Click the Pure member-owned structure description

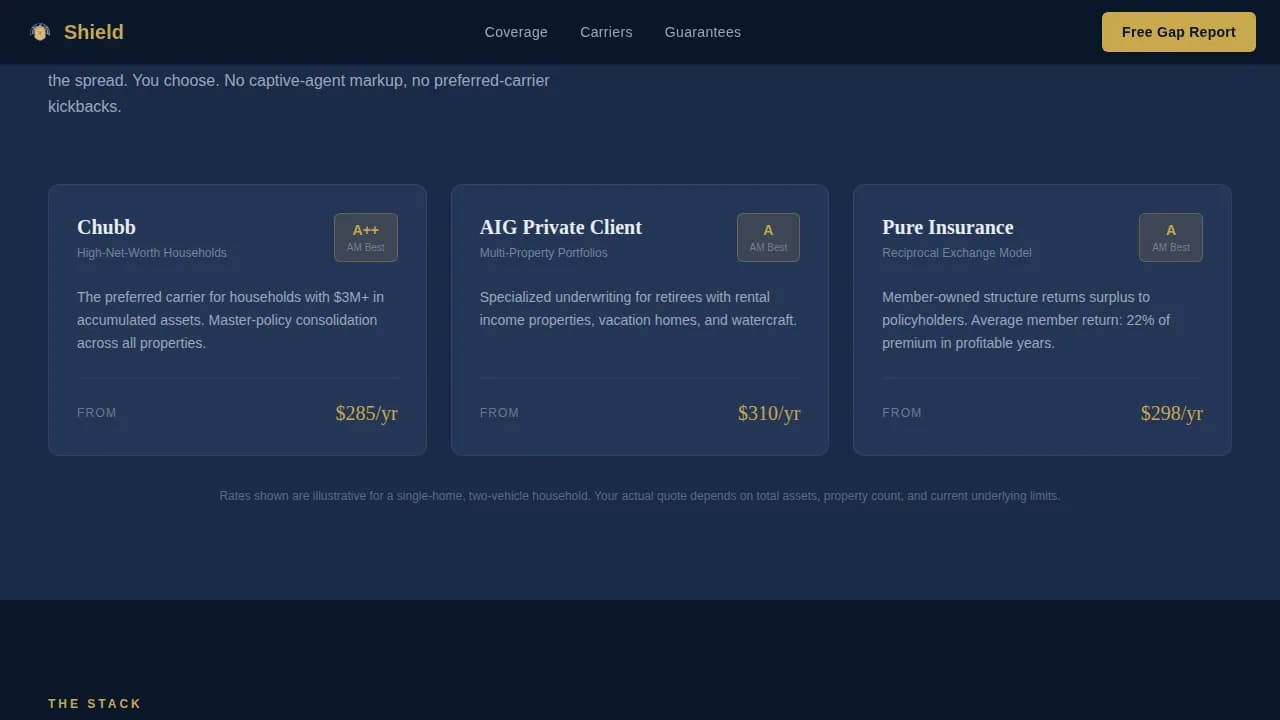[1040, 320]
